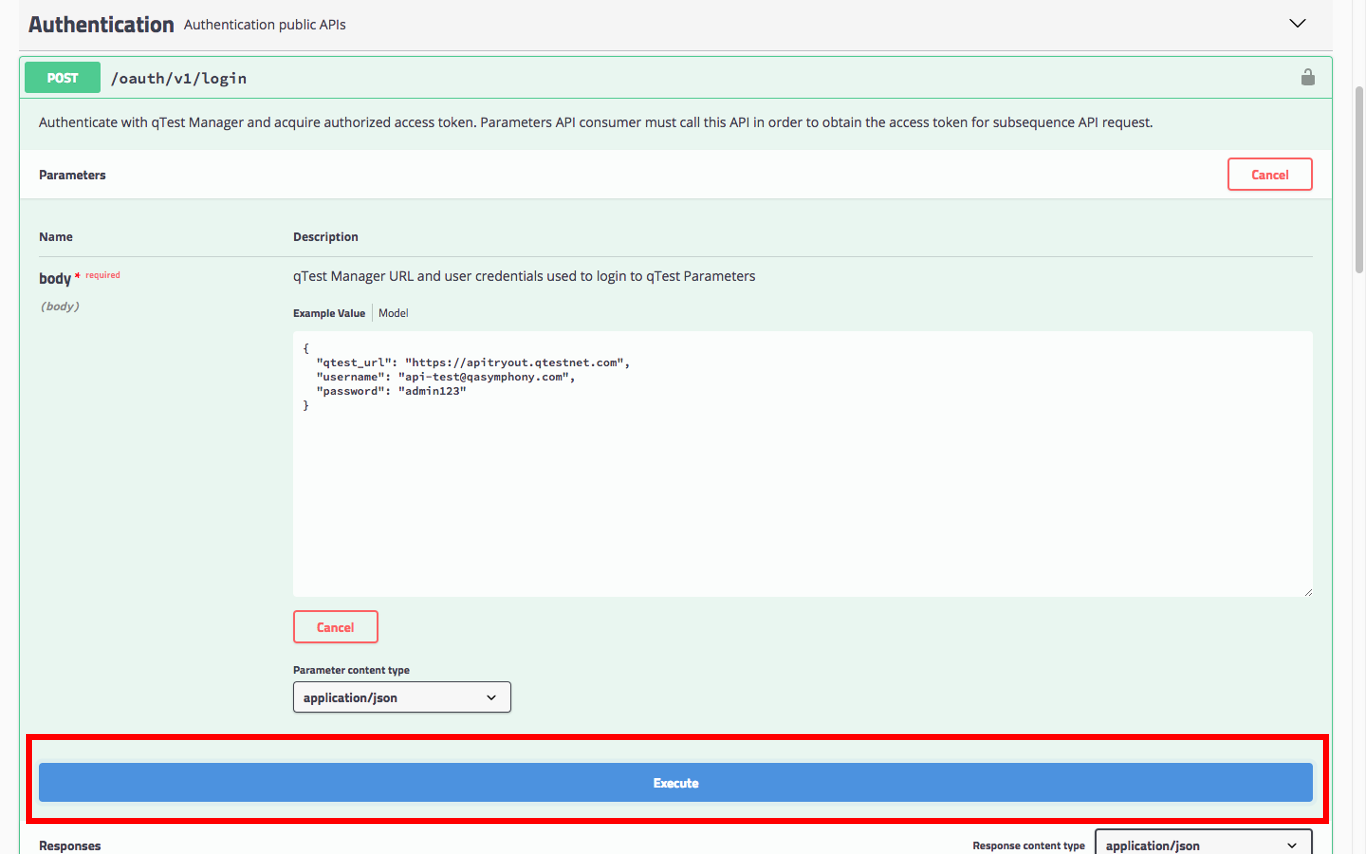Click the Authentication section heading
The image size is (1366, 854).
(x=101, y=24)
